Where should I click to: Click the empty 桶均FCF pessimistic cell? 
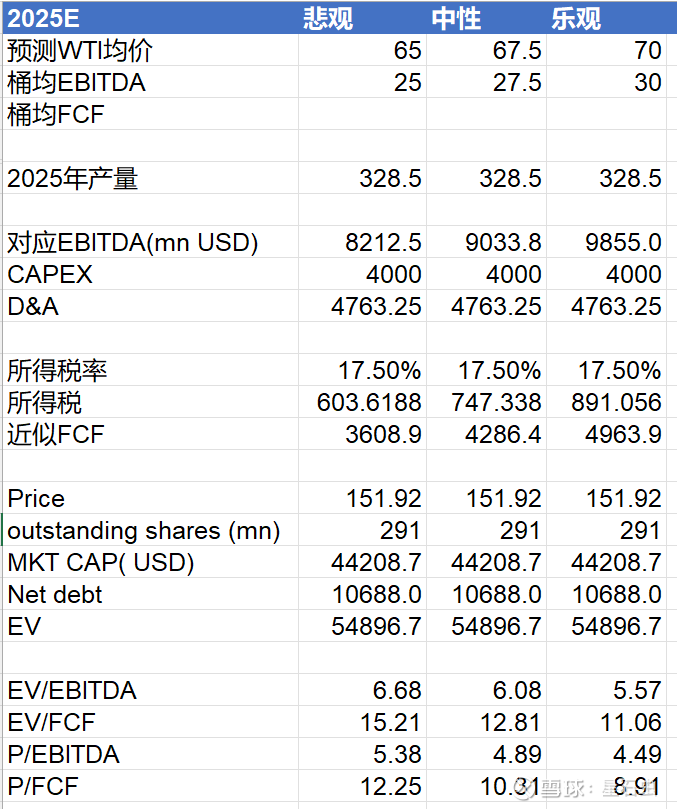pos(362,114)
